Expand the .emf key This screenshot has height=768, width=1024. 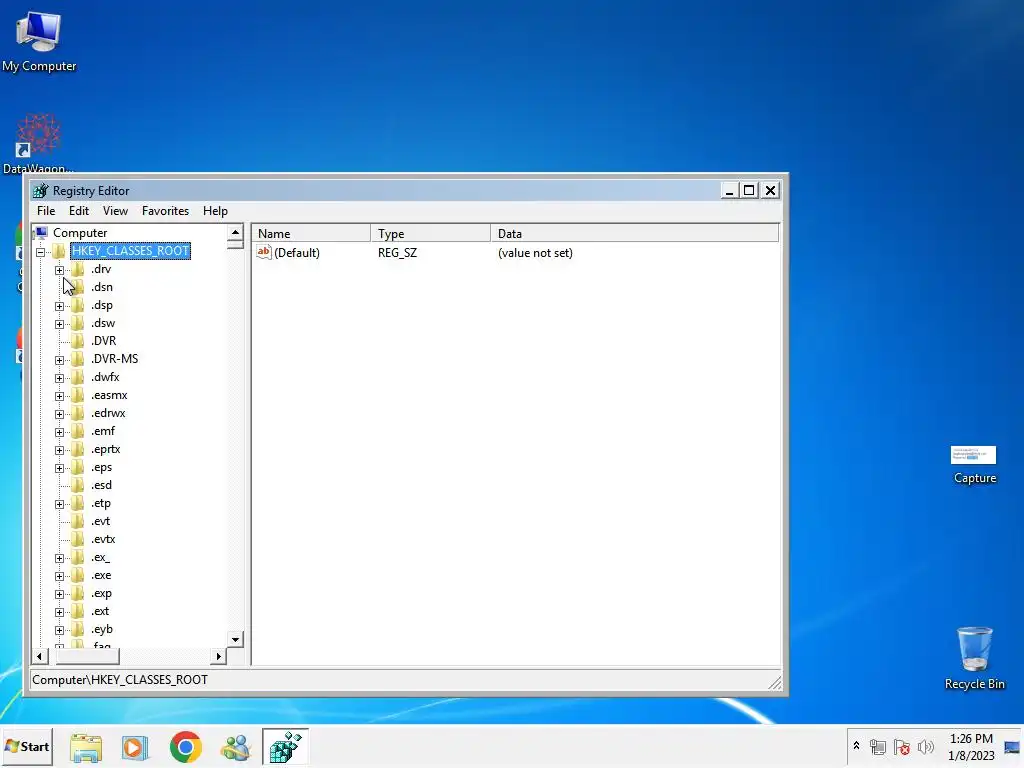coord(59,432)
